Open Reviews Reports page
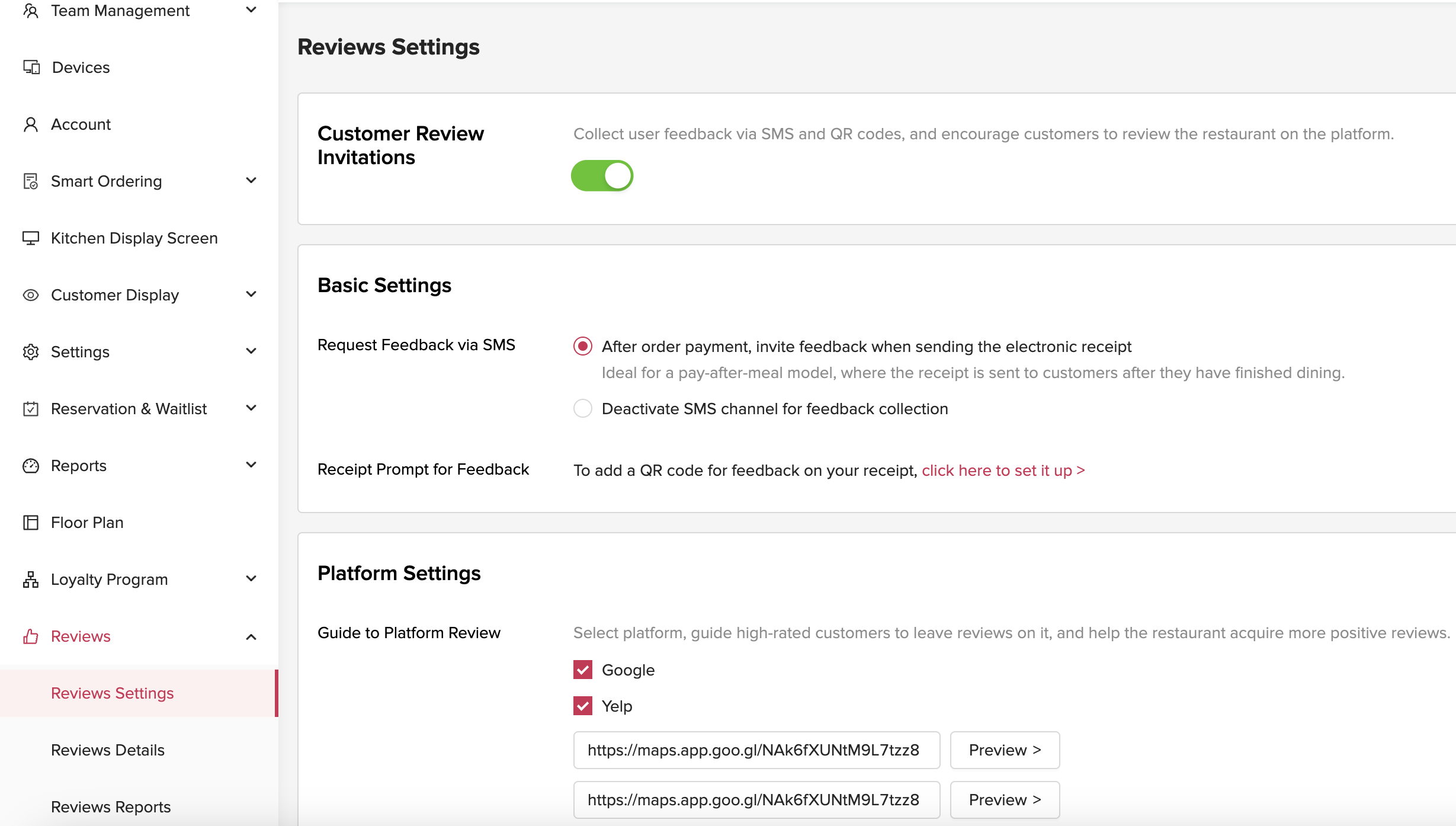 coord(111,807)
